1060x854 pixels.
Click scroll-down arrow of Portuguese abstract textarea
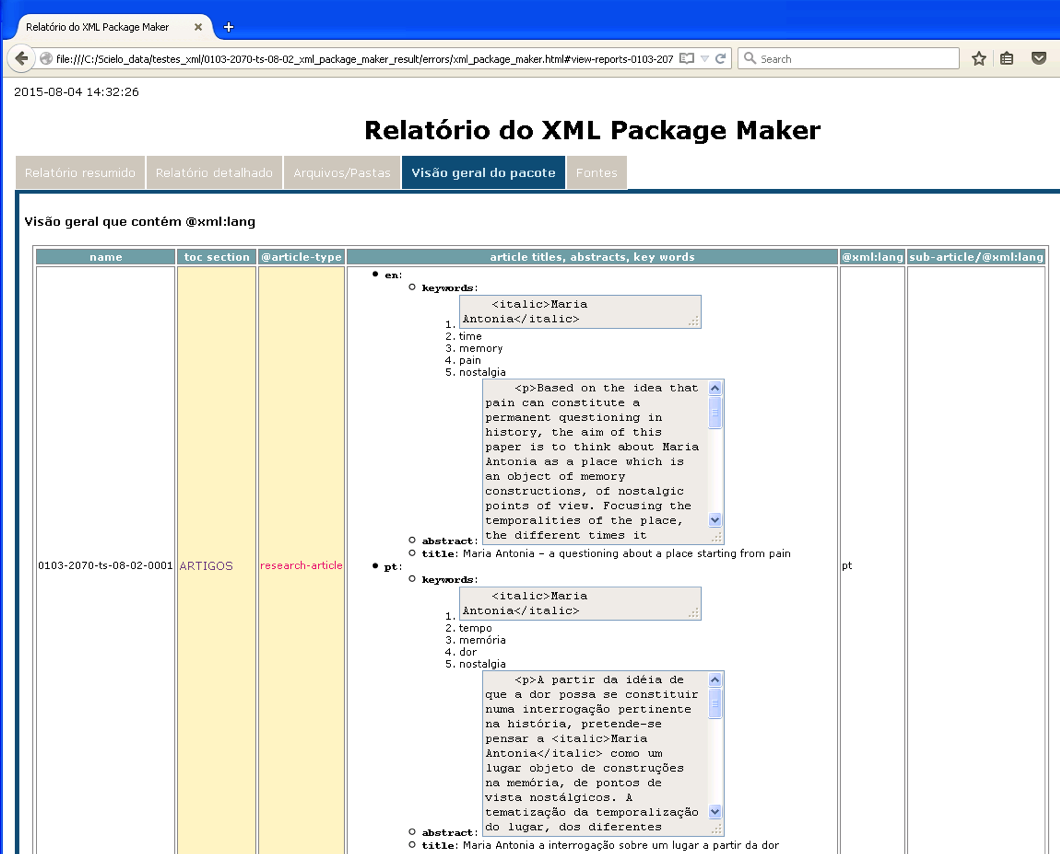(715, 811)
